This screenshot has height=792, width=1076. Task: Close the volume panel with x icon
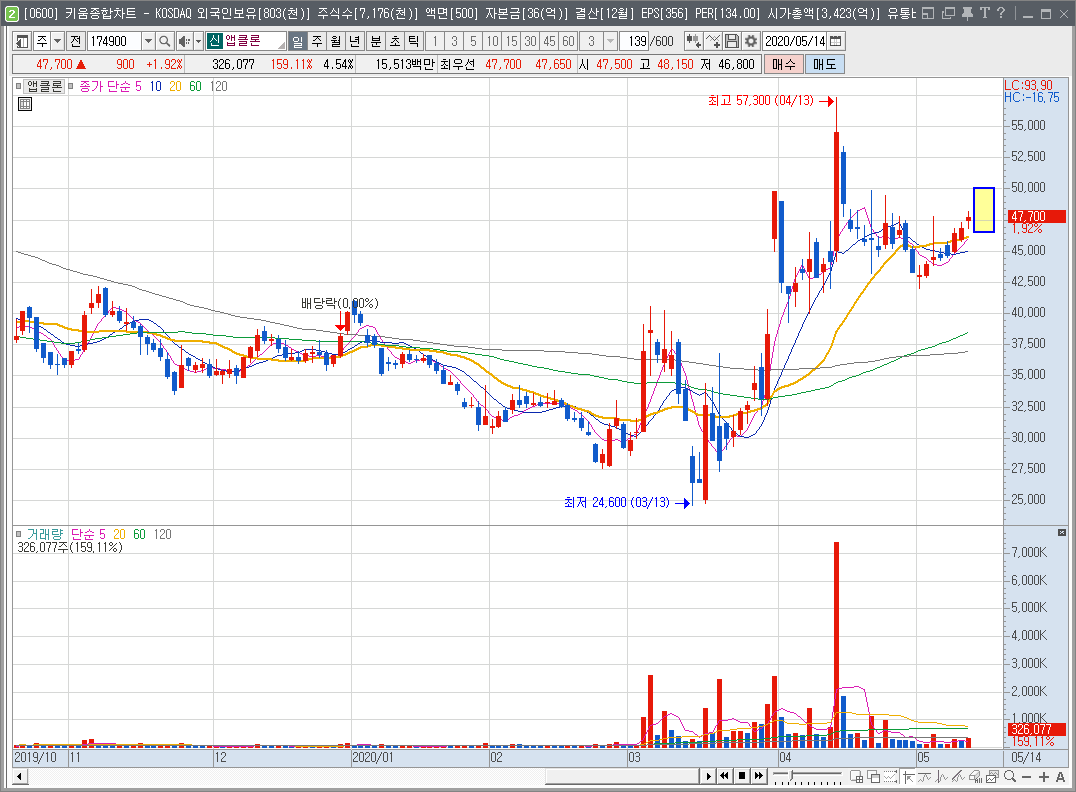click(1062, 533)
